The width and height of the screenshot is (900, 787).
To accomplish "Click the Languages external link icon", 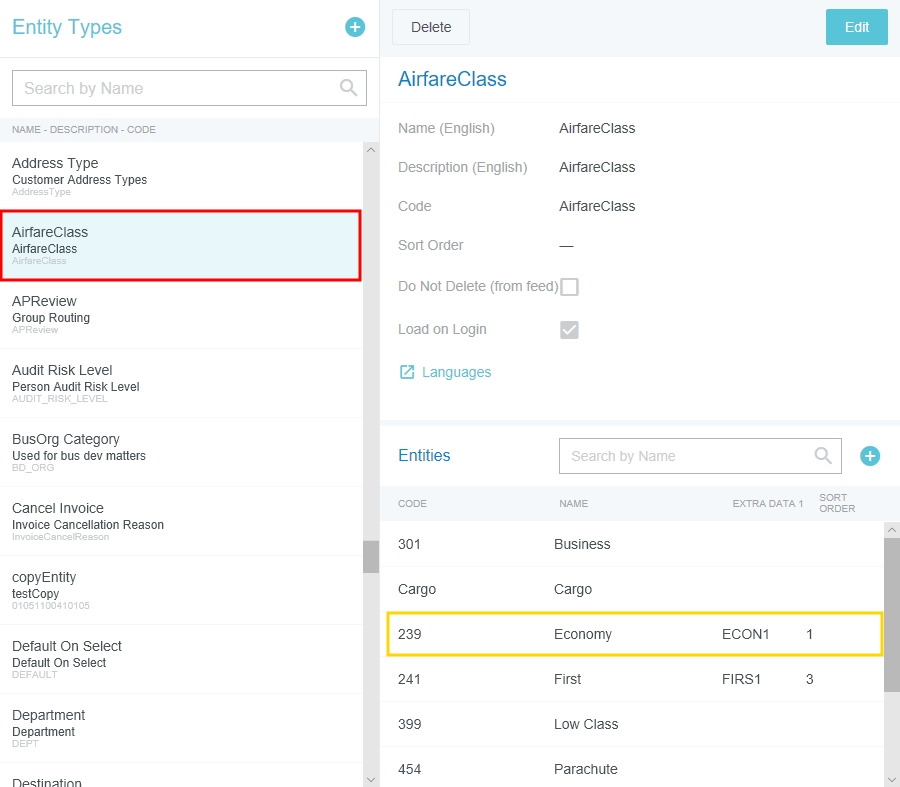I will click(x=407, y=372).
